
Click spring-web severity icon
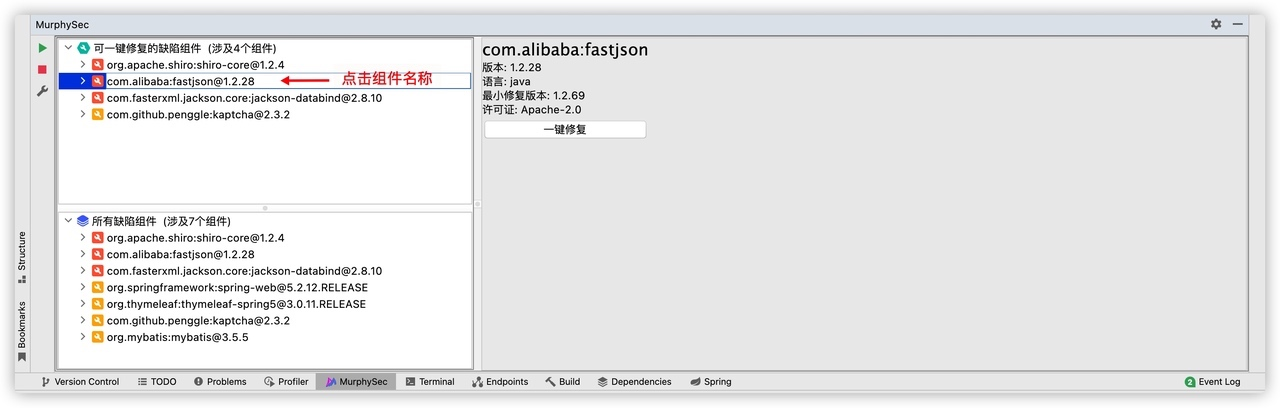98,287
